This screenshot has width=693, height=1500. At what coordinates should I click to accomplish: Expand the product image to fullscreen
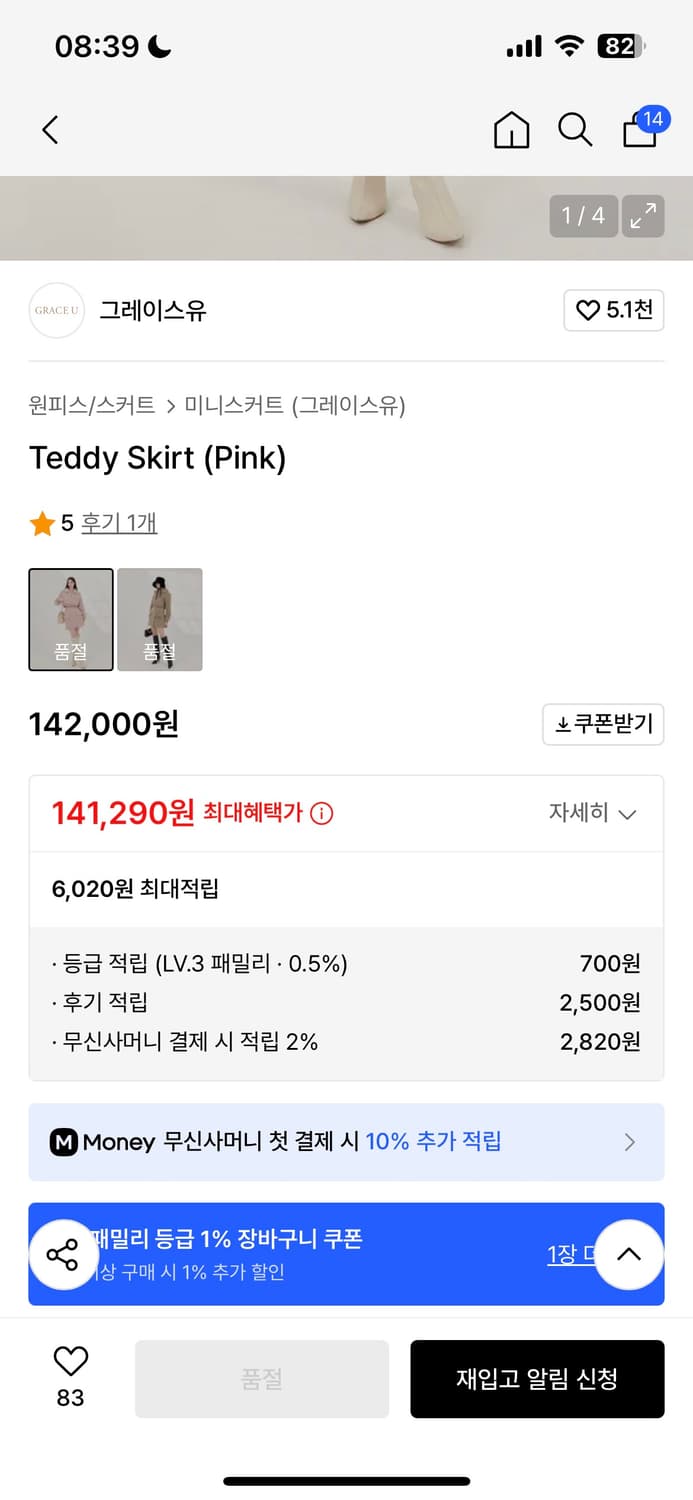[643, 216]
